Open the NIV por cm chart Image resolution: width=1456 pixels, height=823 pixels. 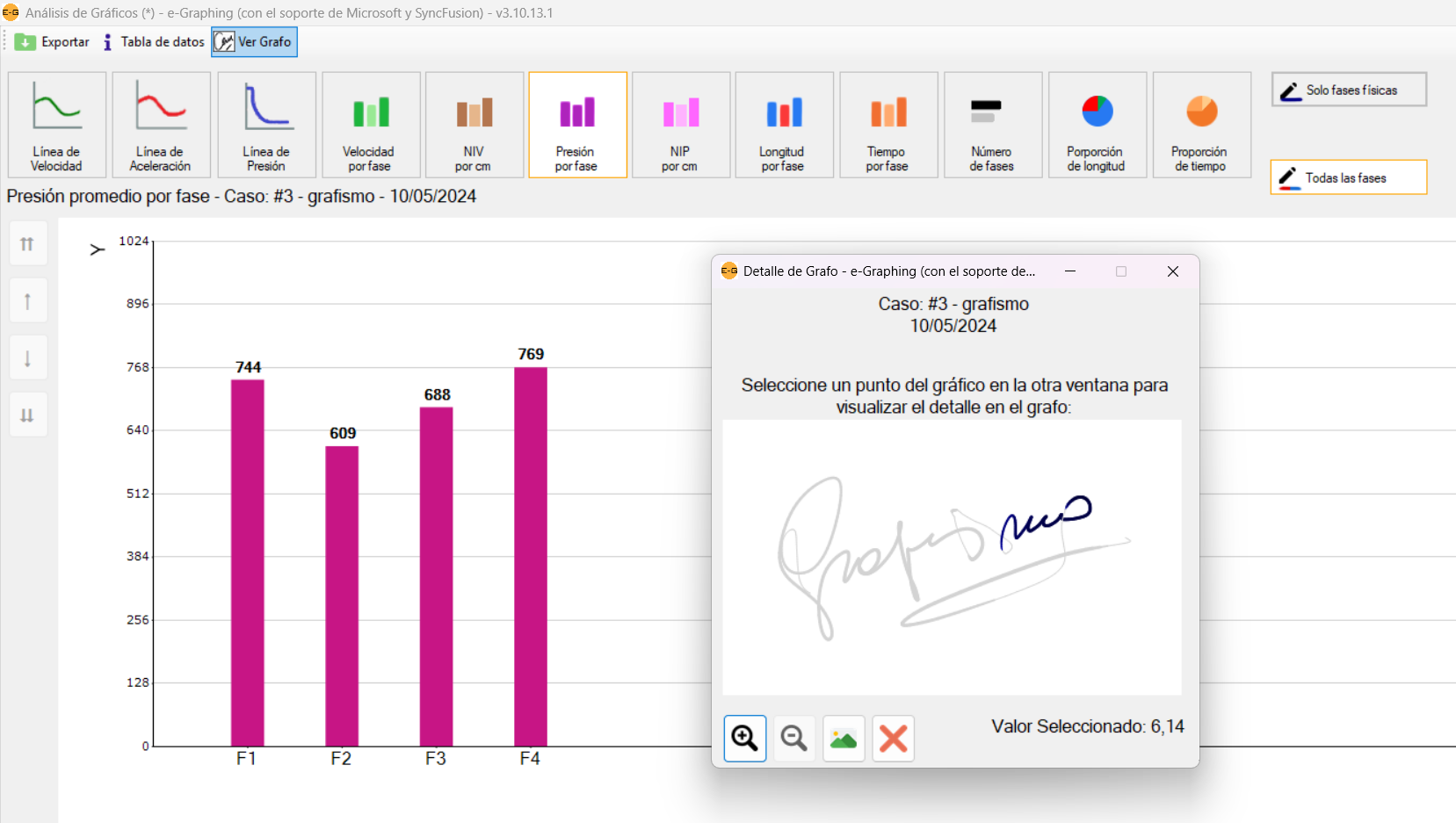coord(474,125)
